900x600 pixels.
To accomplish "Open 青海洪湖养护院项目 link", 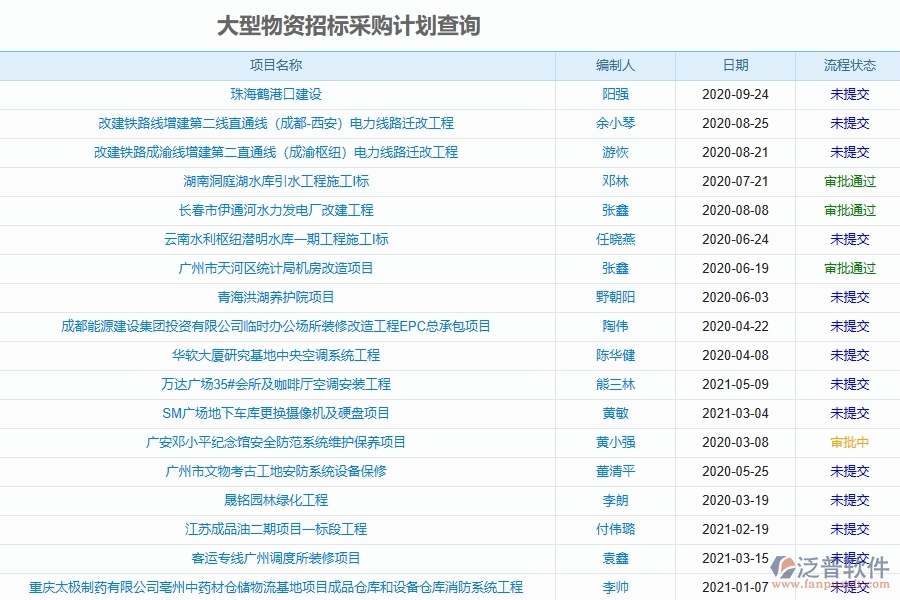I will 278,297.
